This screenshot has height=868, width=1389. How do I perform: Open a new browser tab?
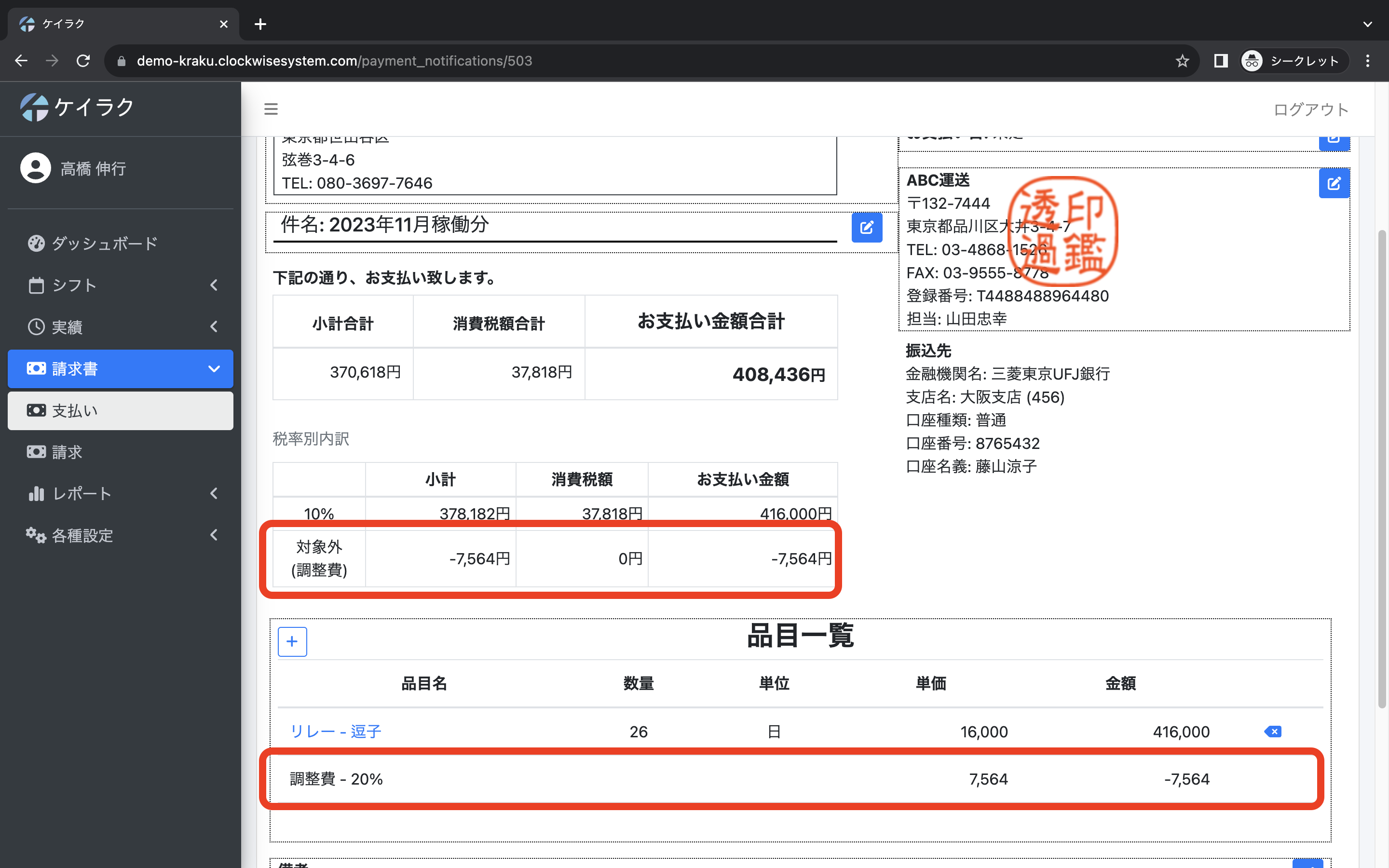[x=260, y=24]
